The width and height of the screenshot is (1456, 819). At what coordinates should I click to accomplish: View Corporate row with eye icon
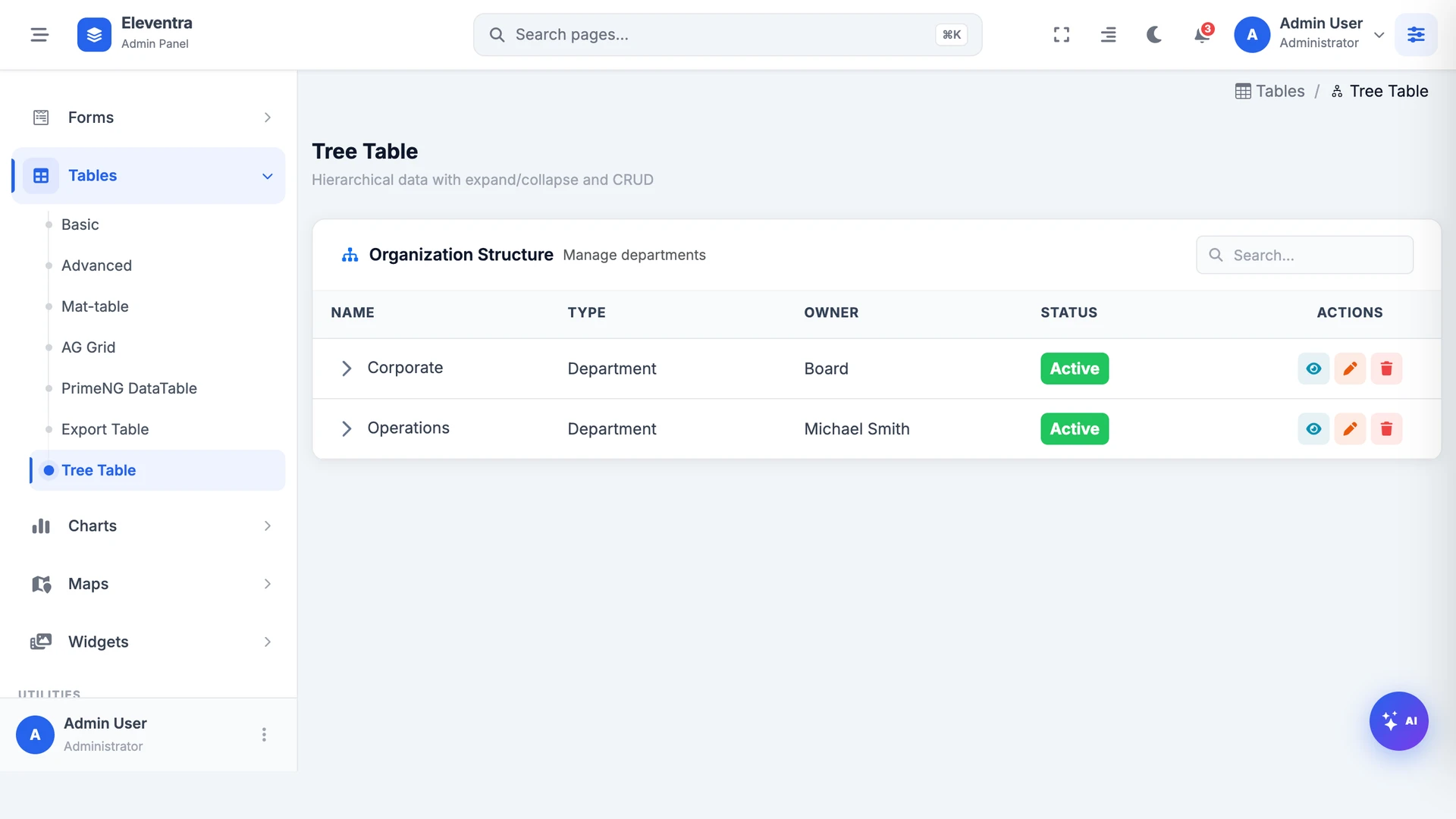pos(1313,369)
